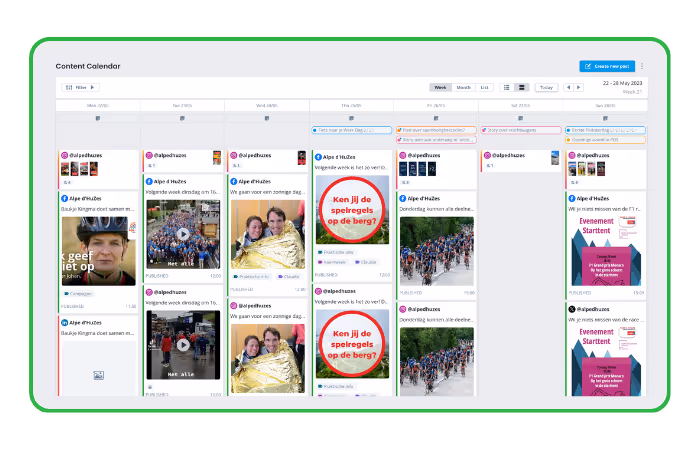Click Saturday's Instagram icon for @alpedhuzes
The width and height of the screenshot is (700, 450).
point(488,155)
